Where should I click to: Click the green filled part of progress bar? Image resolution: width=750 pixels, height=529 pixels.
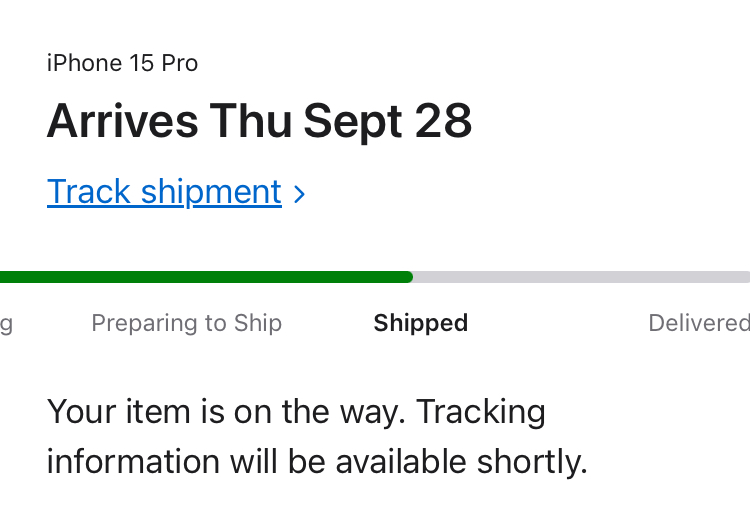tap(200, 277)
